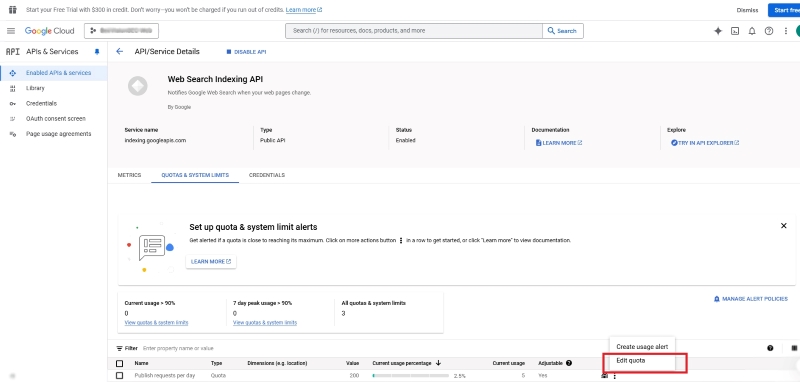
Task: Click the Google Cloud logo
Action: click(x=49, y=31)
